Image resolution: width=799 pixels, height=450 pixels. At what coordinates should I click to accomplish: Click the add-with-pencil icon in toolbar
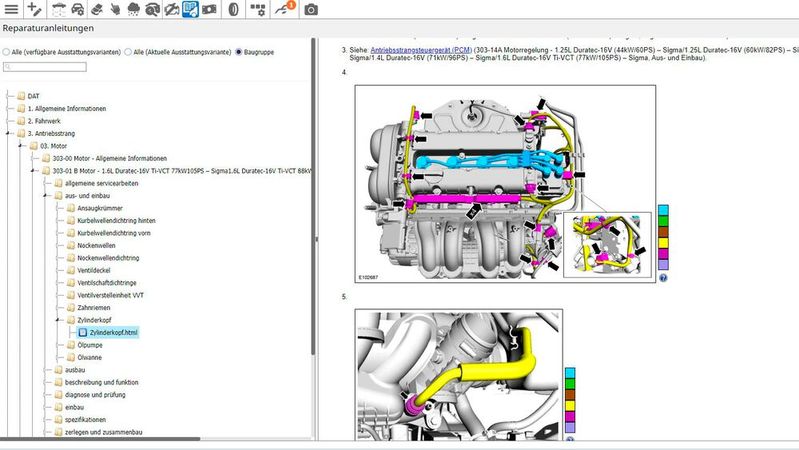click(x=34, y=9)
